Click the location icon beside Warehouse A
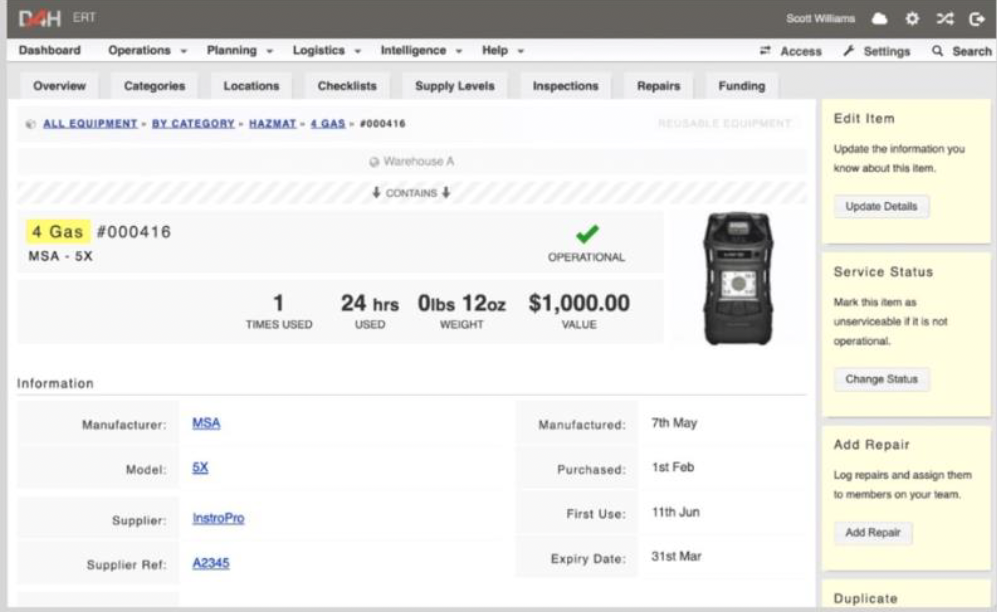Viewport: 997px width, 612px height. click(374, 162)
